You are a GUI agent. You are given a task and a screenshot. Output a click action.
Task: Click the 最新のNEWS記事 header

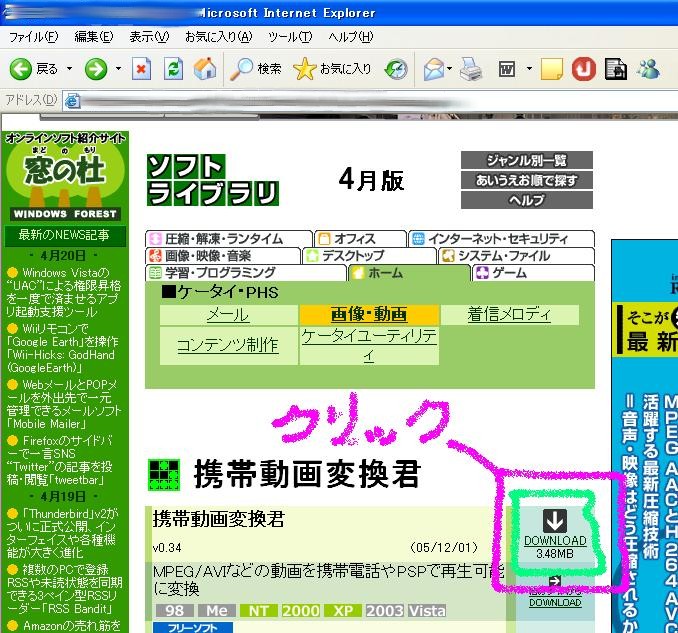click(x=65, y=236)
